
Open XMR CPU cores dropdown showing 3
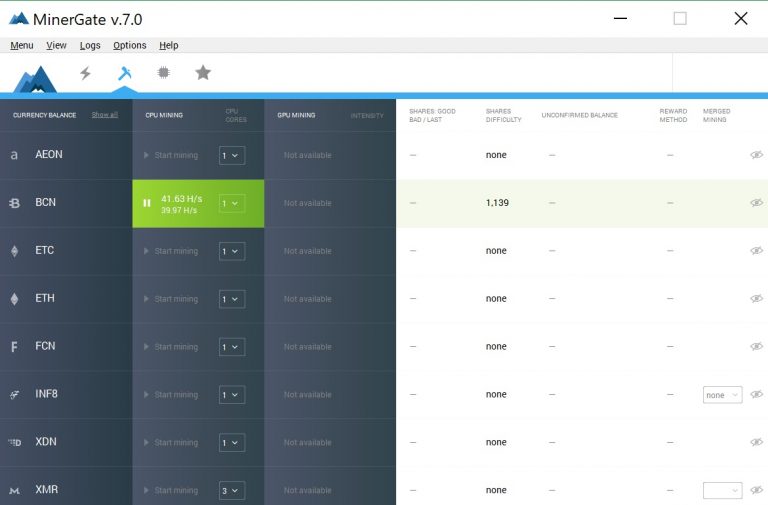[x=232, y=491]
